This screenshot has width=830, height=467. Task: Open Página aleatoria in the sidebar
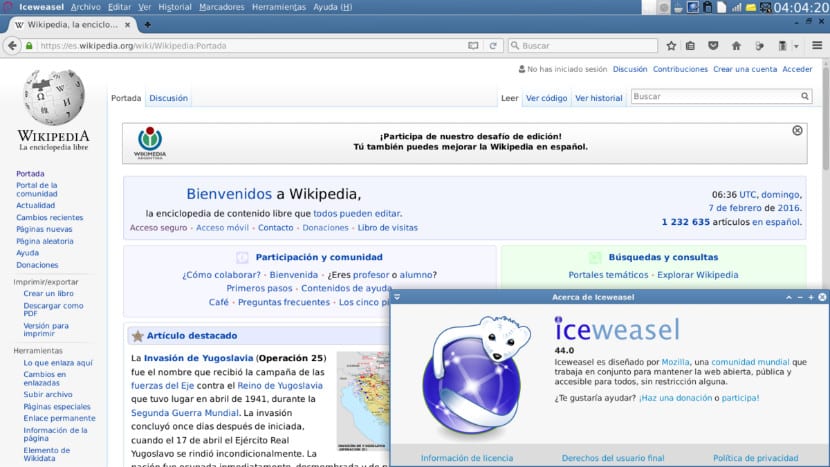click(x=44, y=241)
